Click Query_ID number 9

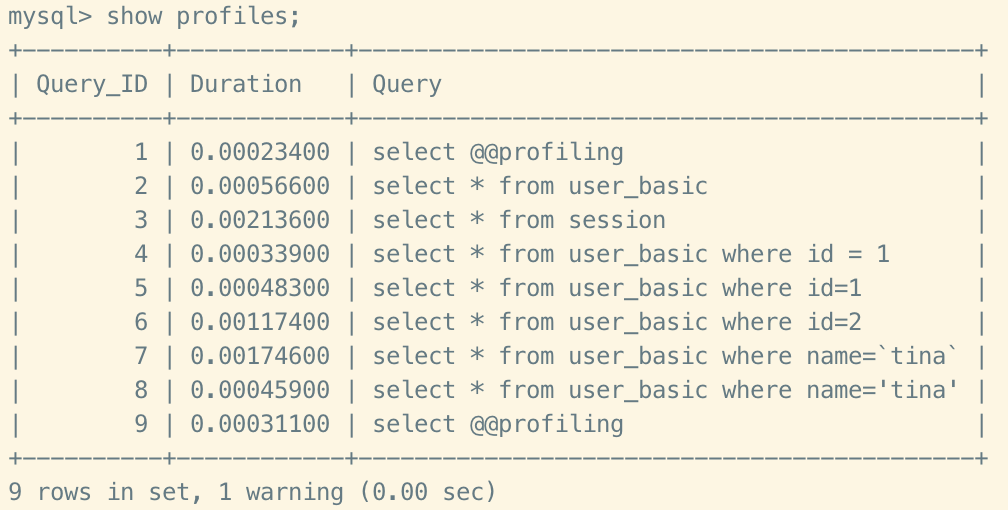(x=141, y=425)
